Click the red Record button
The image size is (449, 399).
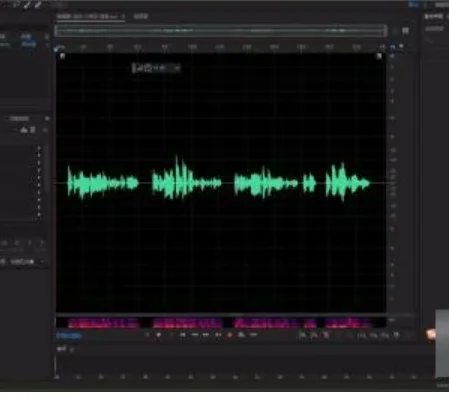coord(229,335)
